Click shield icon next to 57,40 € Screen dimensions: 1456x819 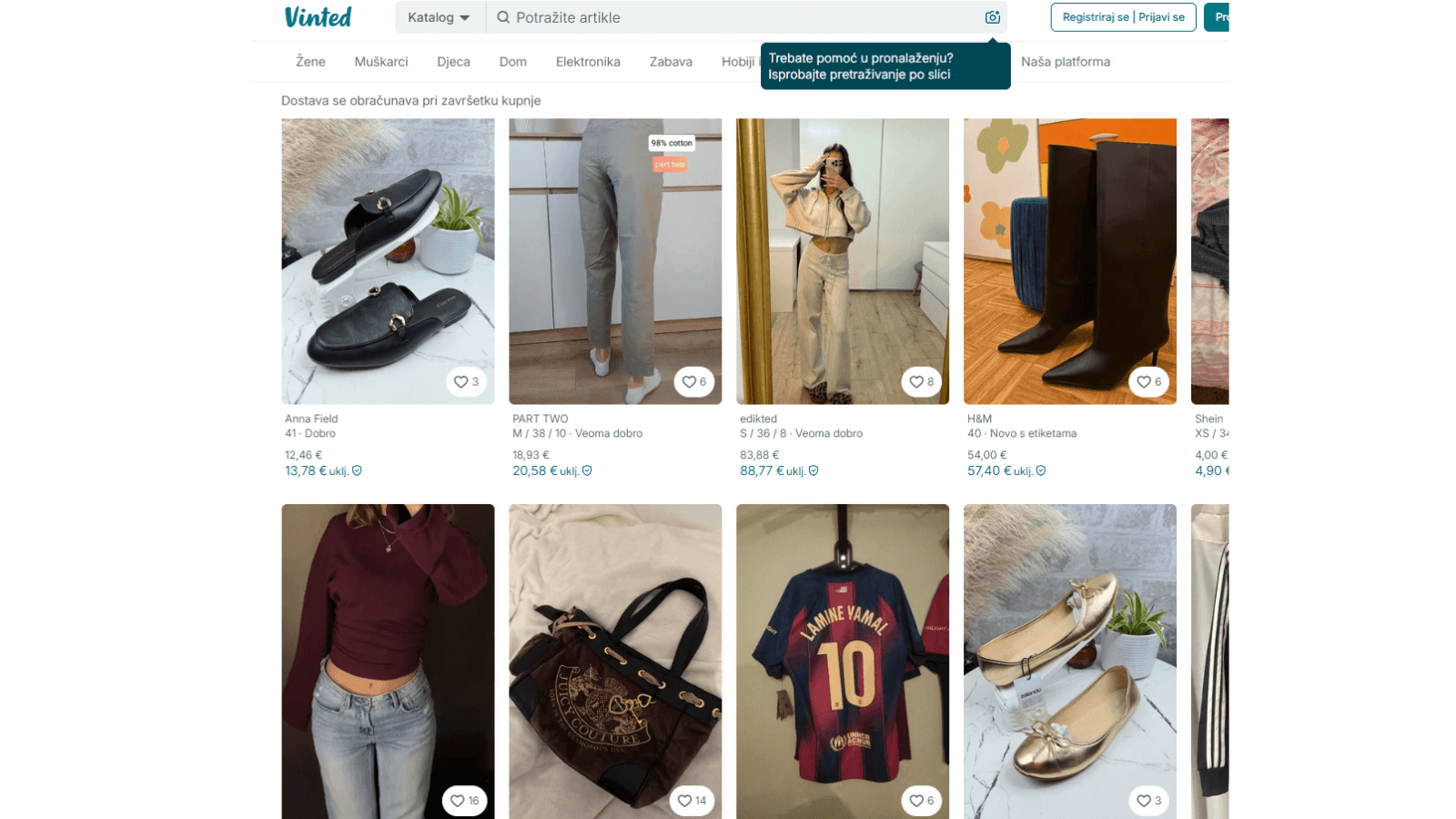pos(1041,470)
